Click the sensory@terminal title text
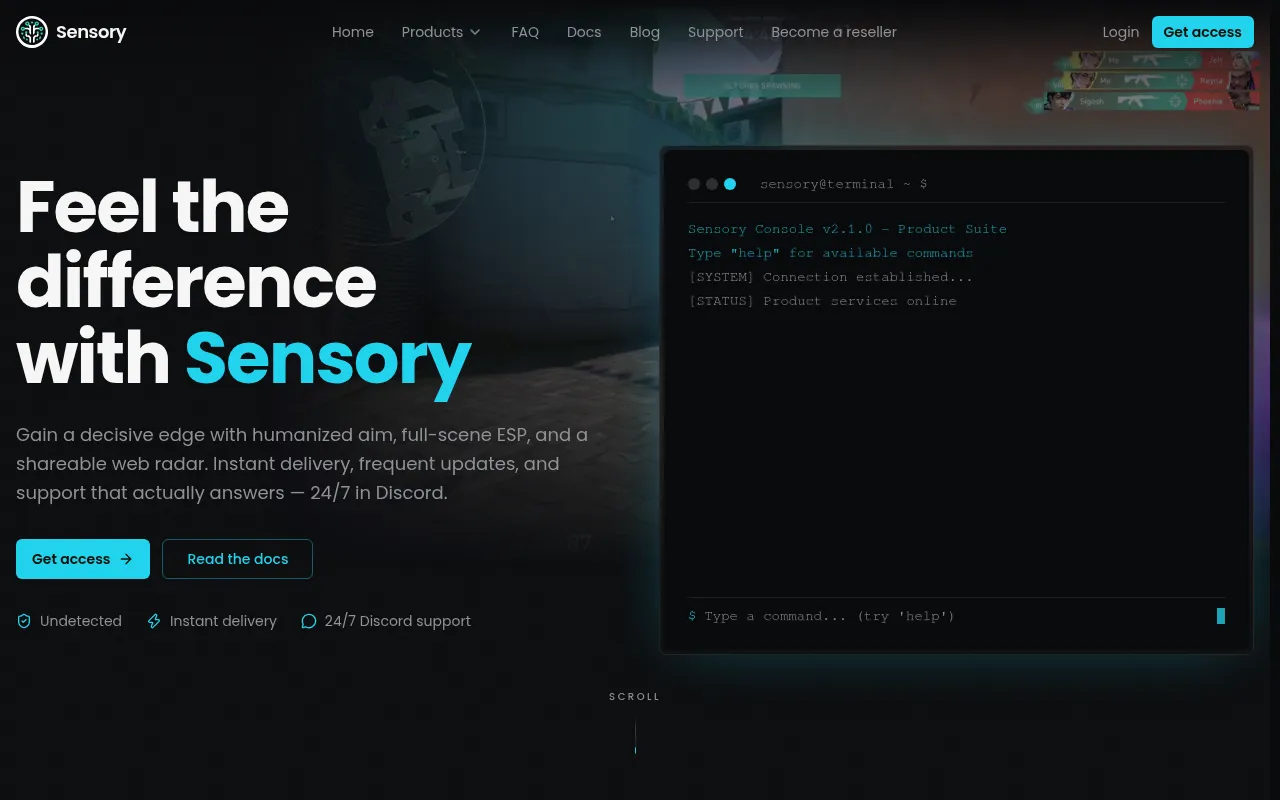 point(843,184)
